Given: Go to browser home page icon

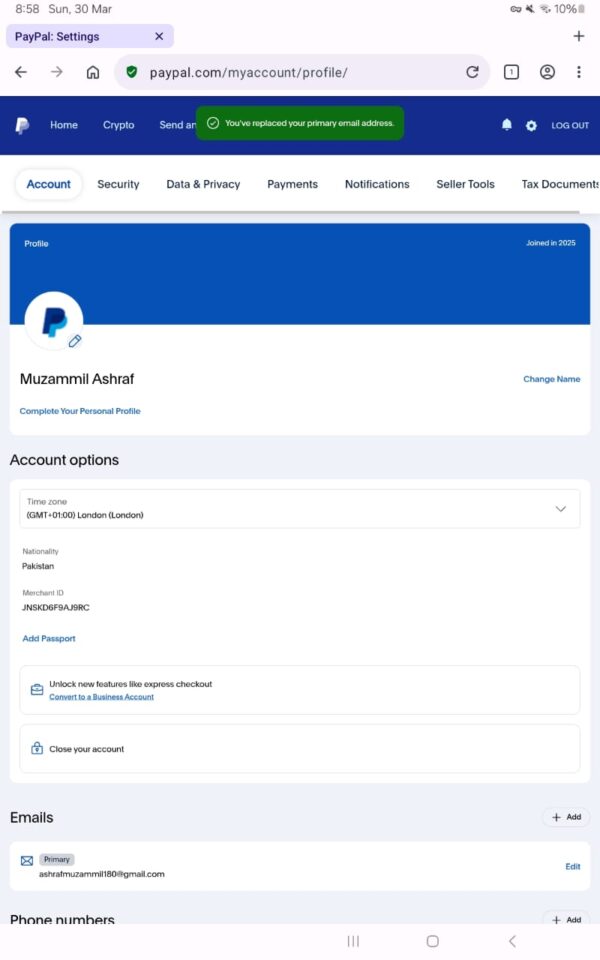Looking at the screenshot, I should pos(93,72).
